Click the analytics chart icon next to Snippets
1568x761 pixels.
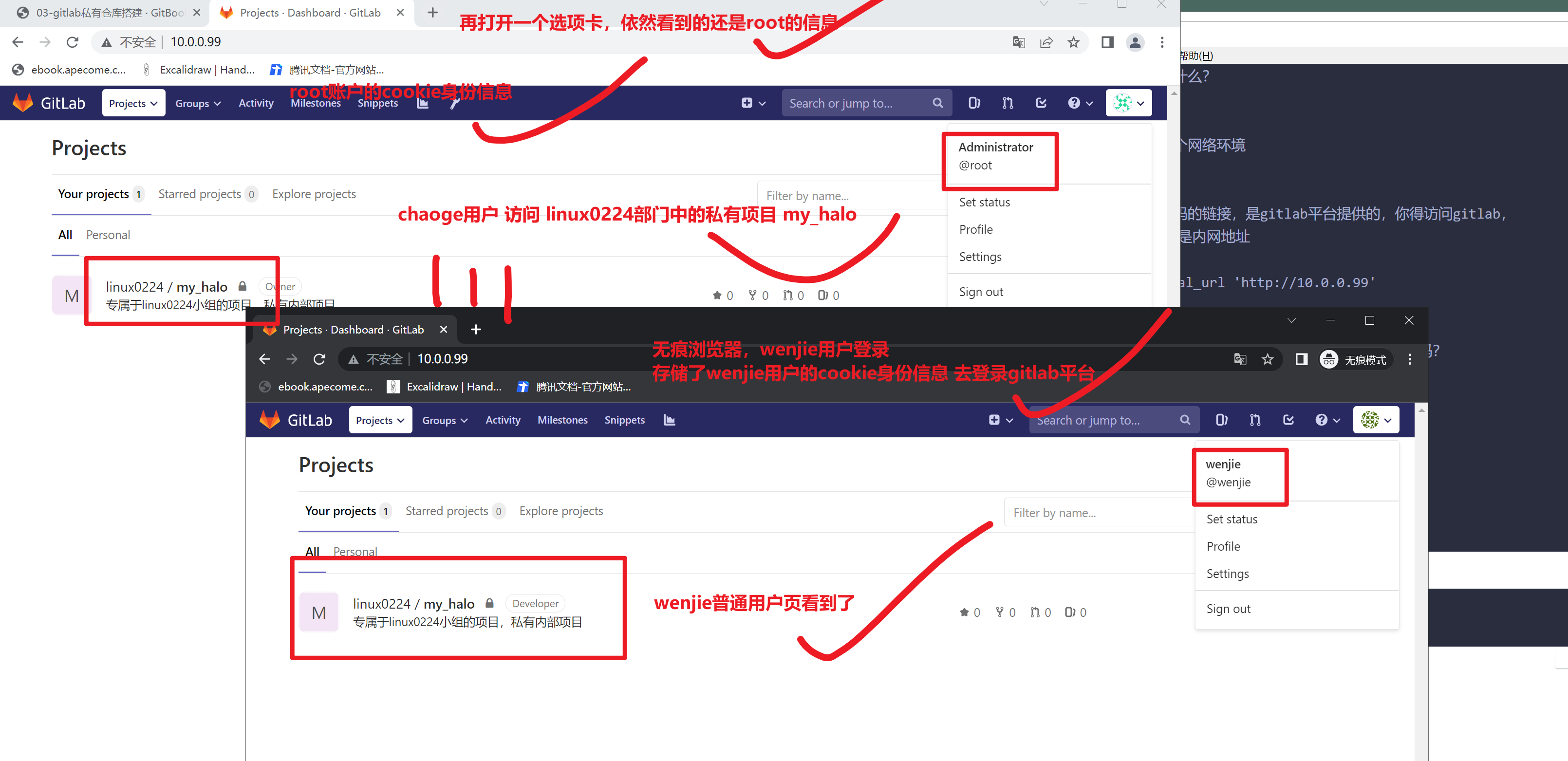point(669,420)
